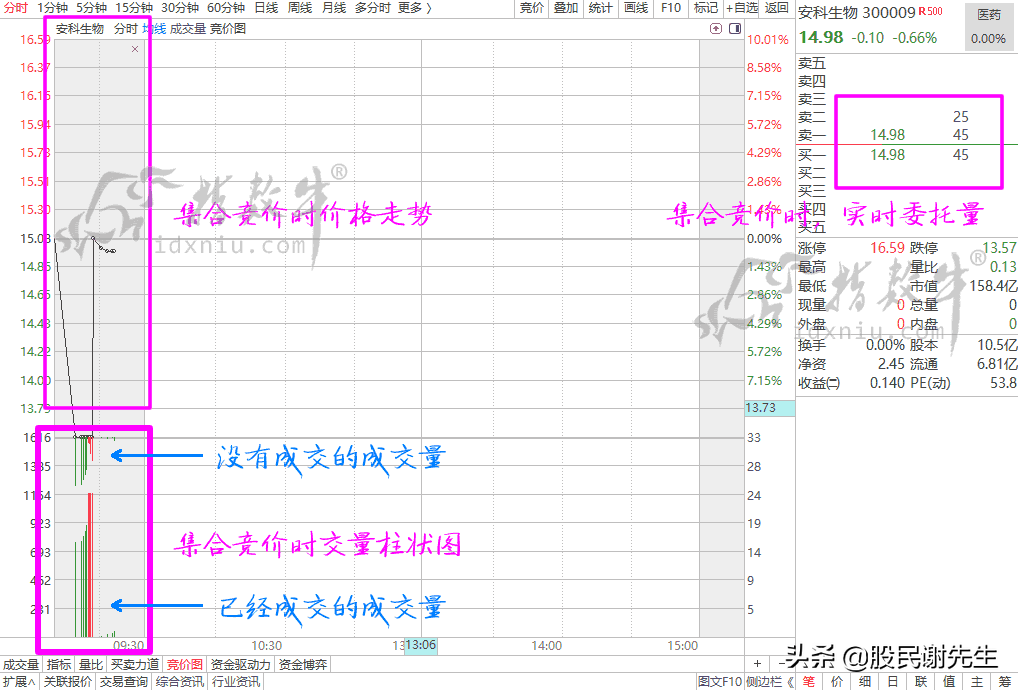Select the 量比 indicator tab
Image resolution: width=1018 pixels, height=690 pixels.
pos(90,665)
